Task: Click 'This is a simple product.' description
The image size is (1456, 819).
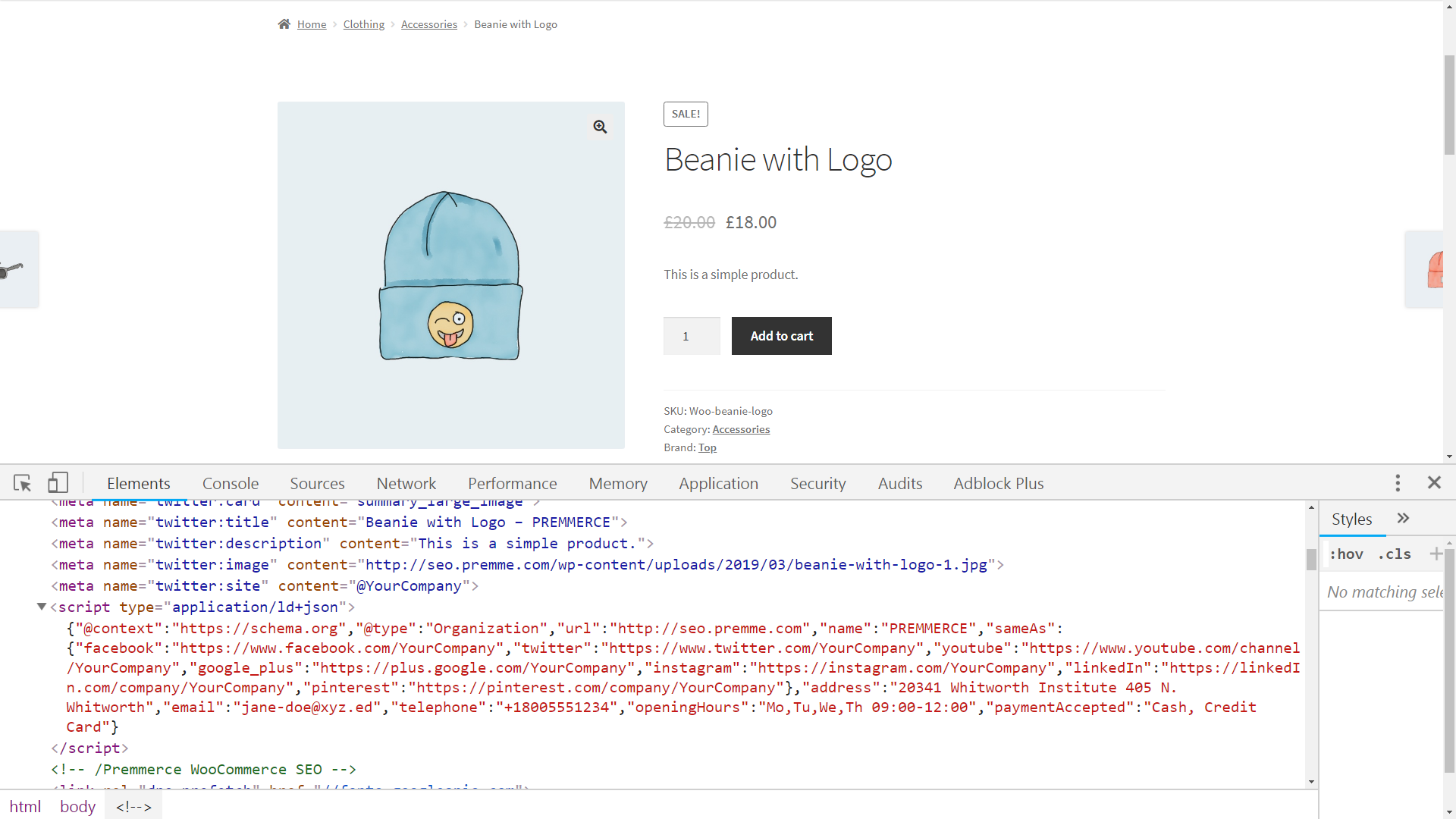Action: pyautogui.click(x=731, y=275)
